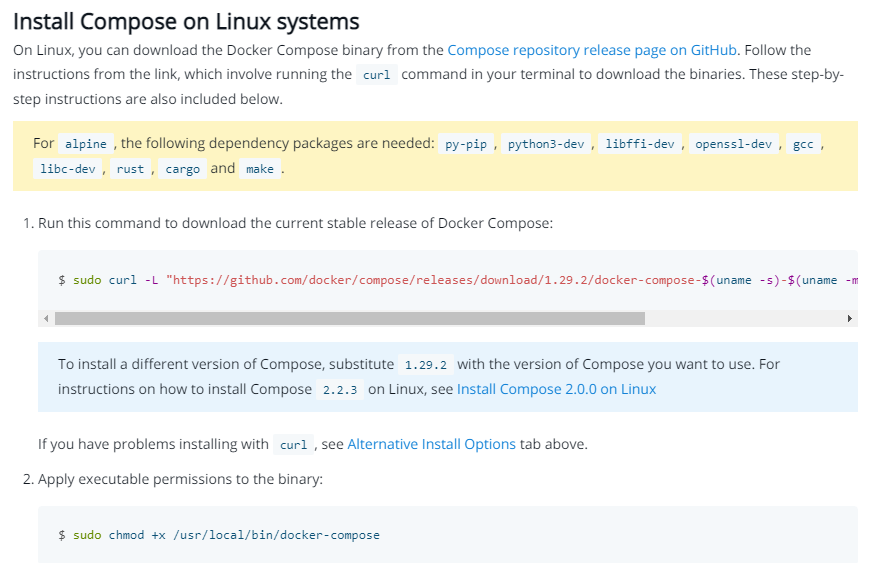Image resolution: width=871 pixels, height=563 pixels.
Task: Click the inline code 'libc-dev'
Action: (68, 169)
